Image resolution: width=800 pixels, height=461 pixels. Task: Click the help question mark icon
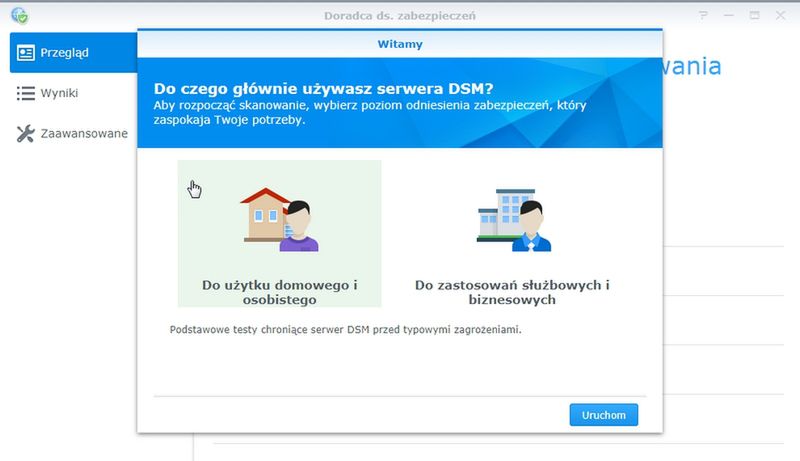coord(704,15)
